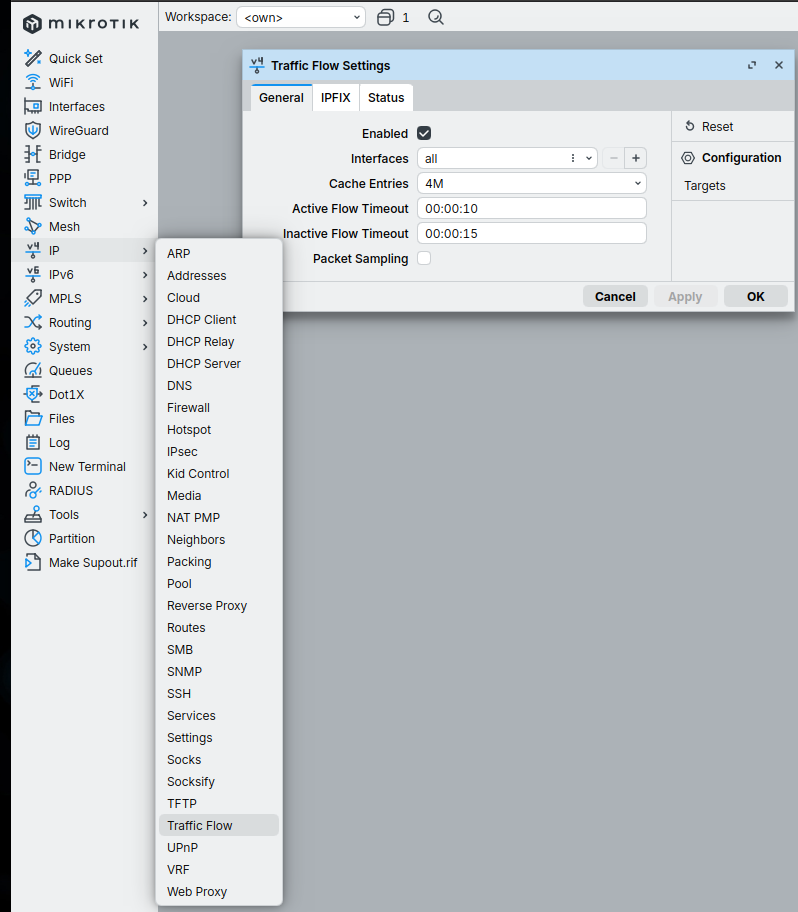Open Quick Set from sidebar icon
Viewport: 798px width, 912px height.
click(x=33, y=58)
